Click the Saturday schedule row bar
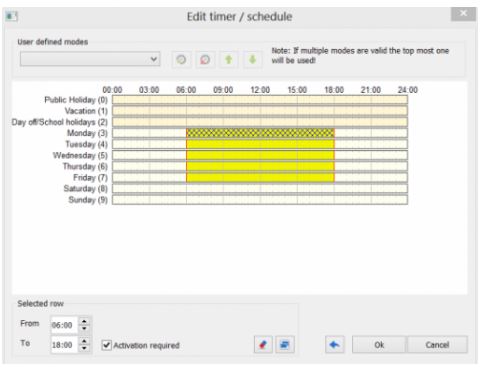This screenshot has width=481, height=370. point(260,189)
